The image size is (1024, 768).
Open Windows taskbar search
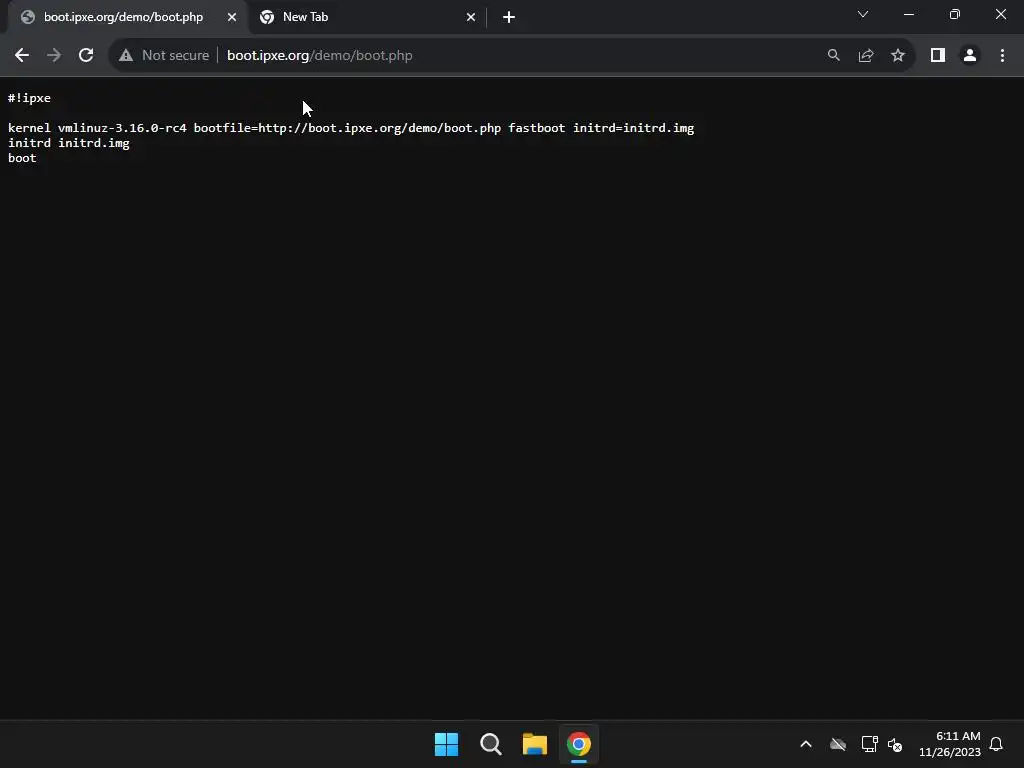[x=490, y=744]
